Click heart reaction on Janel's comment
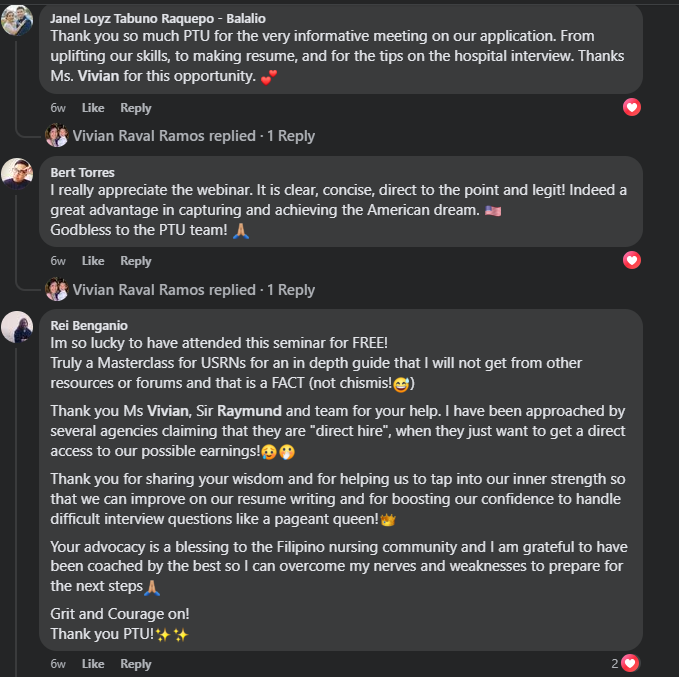Image resolution: width=679 pixels, height=677 pixels. tap(631, 107)
